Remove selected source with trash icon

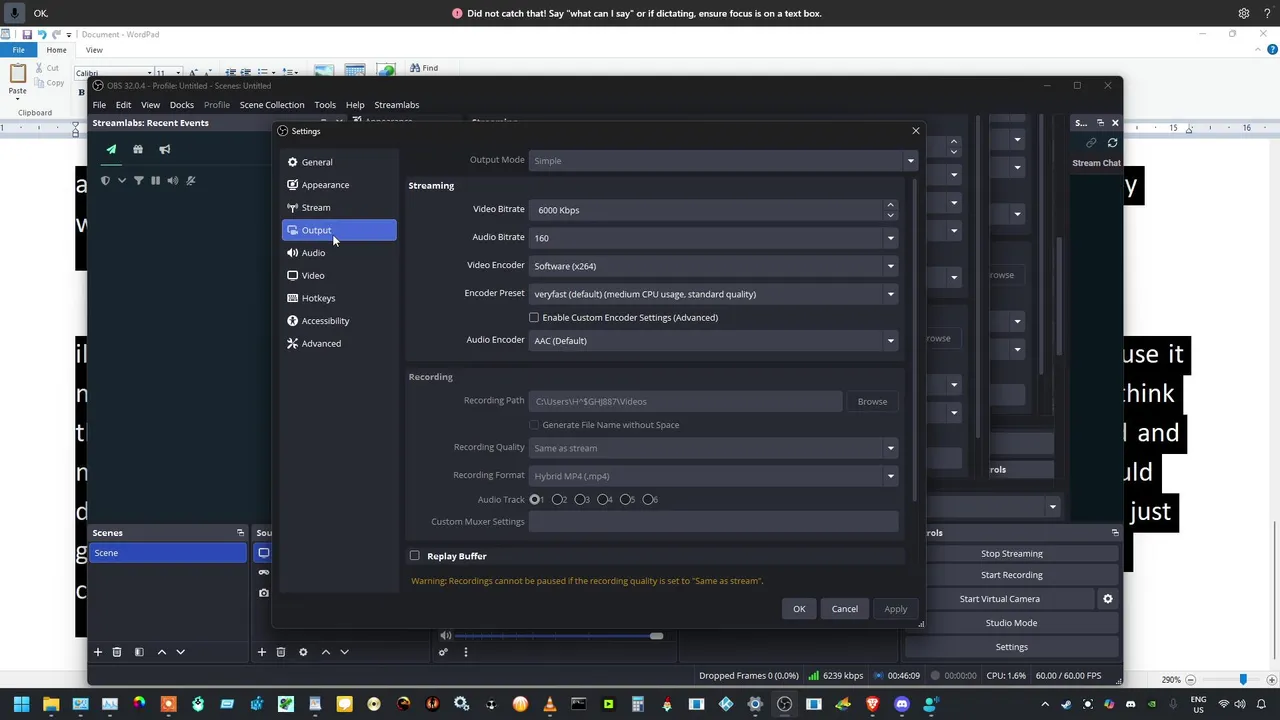[281, 652]
